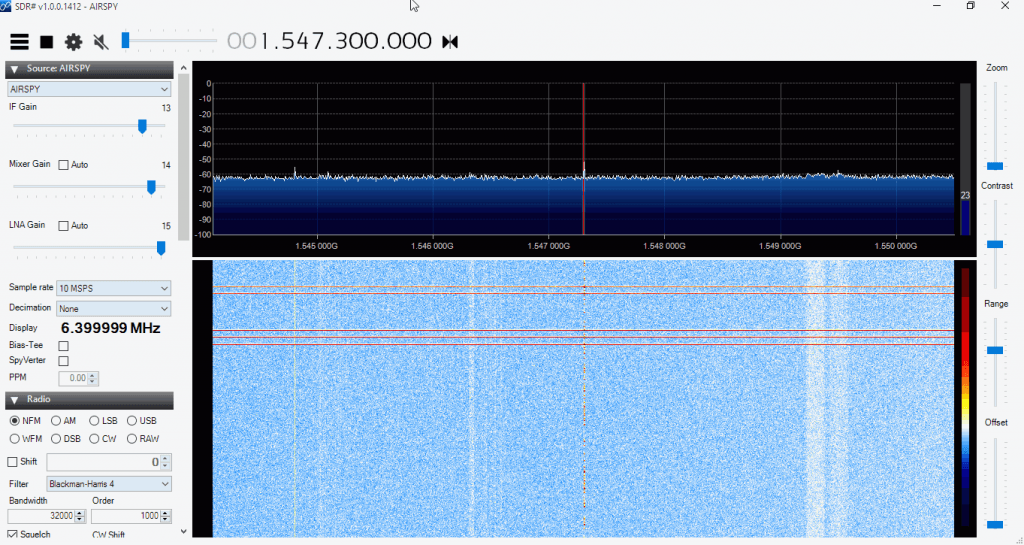The height and width of the screenshot is (545, 1024).
Task: Increase Bandwidth with the up stepper arrow
Action: 80,513
